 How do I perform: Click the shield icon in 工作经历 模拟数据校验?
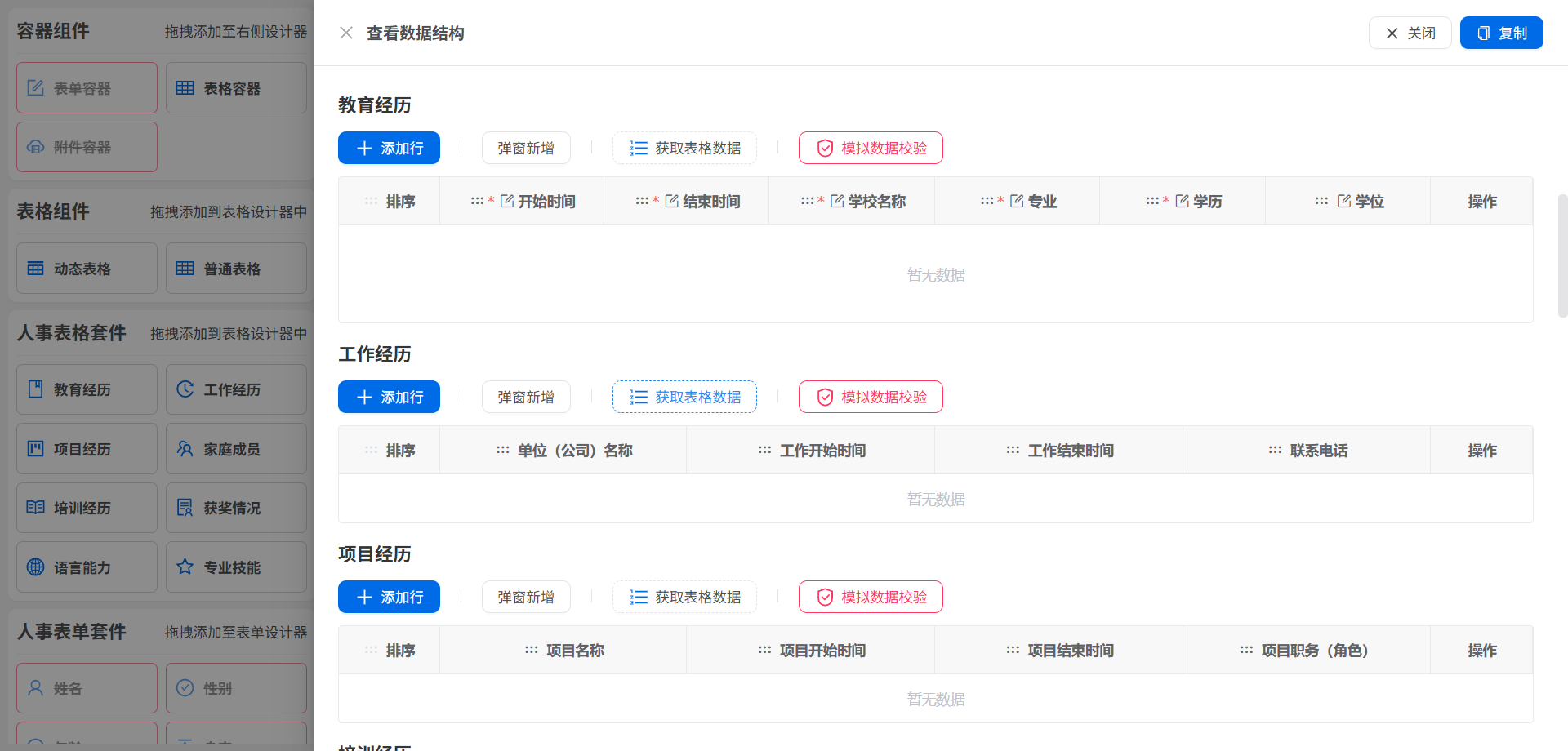tap(825, 397)
